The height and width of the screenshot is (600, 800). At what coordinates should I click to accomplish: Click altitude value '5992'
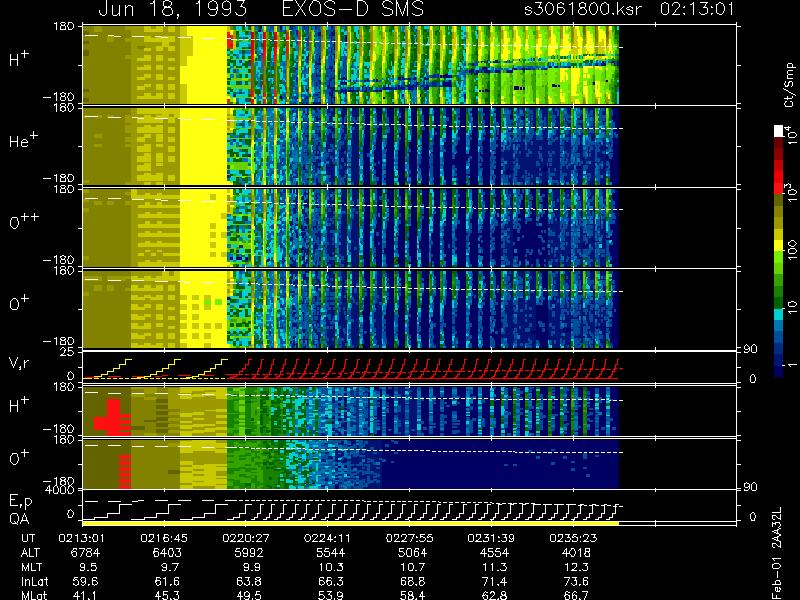[248, 553]
